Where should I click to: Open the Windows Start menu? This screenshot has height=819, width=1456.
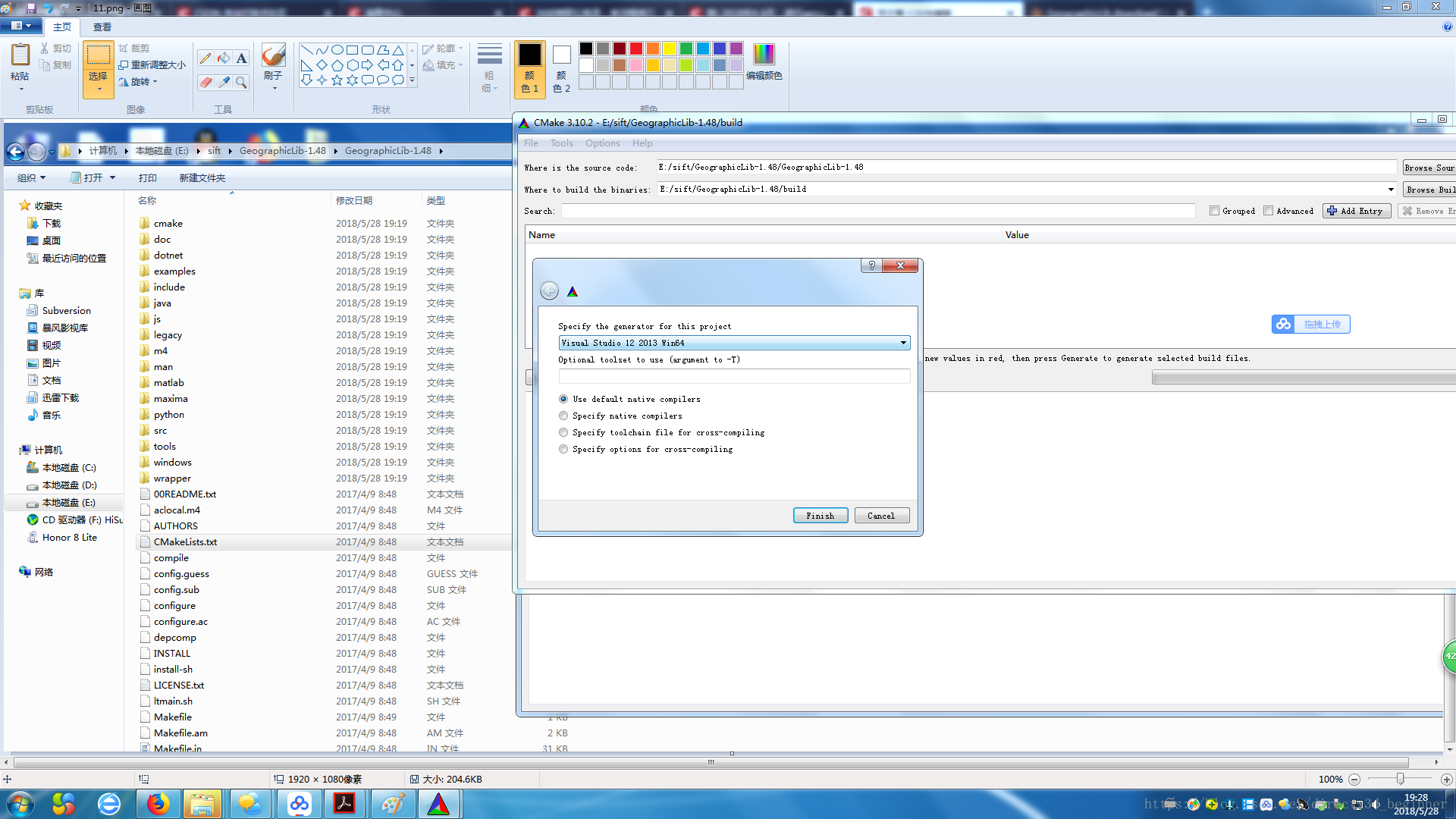20,804
